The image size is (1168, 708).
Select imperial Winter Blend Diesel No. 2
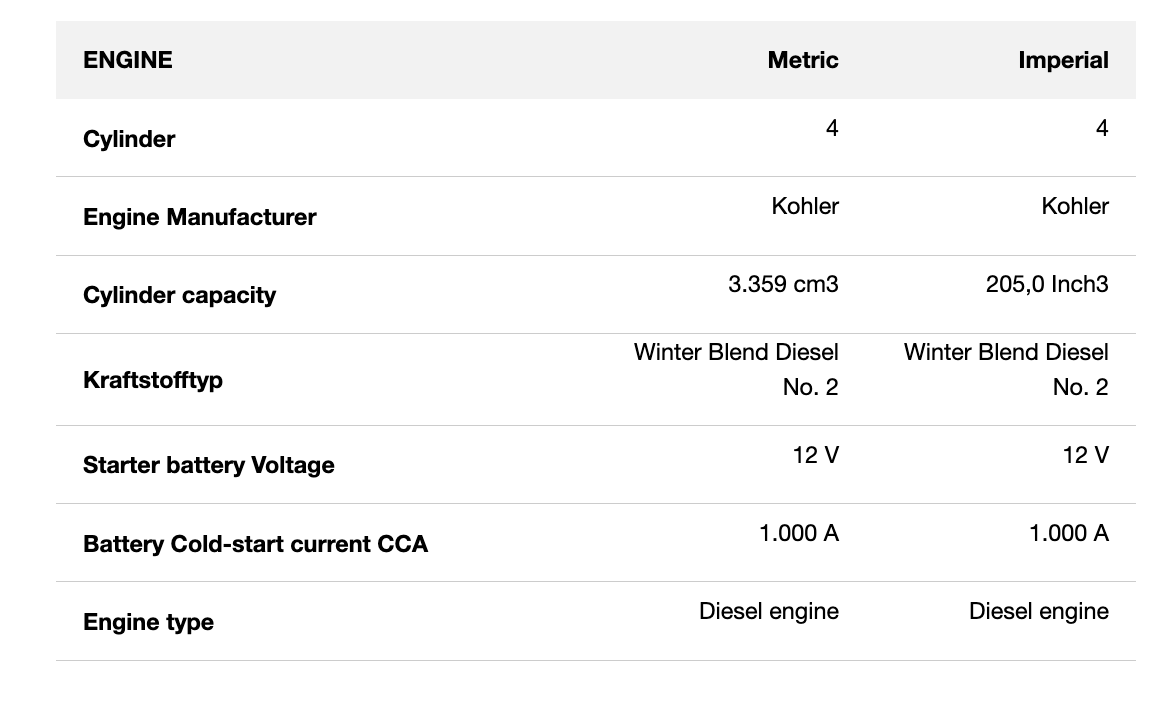(x=1007, y=369)
